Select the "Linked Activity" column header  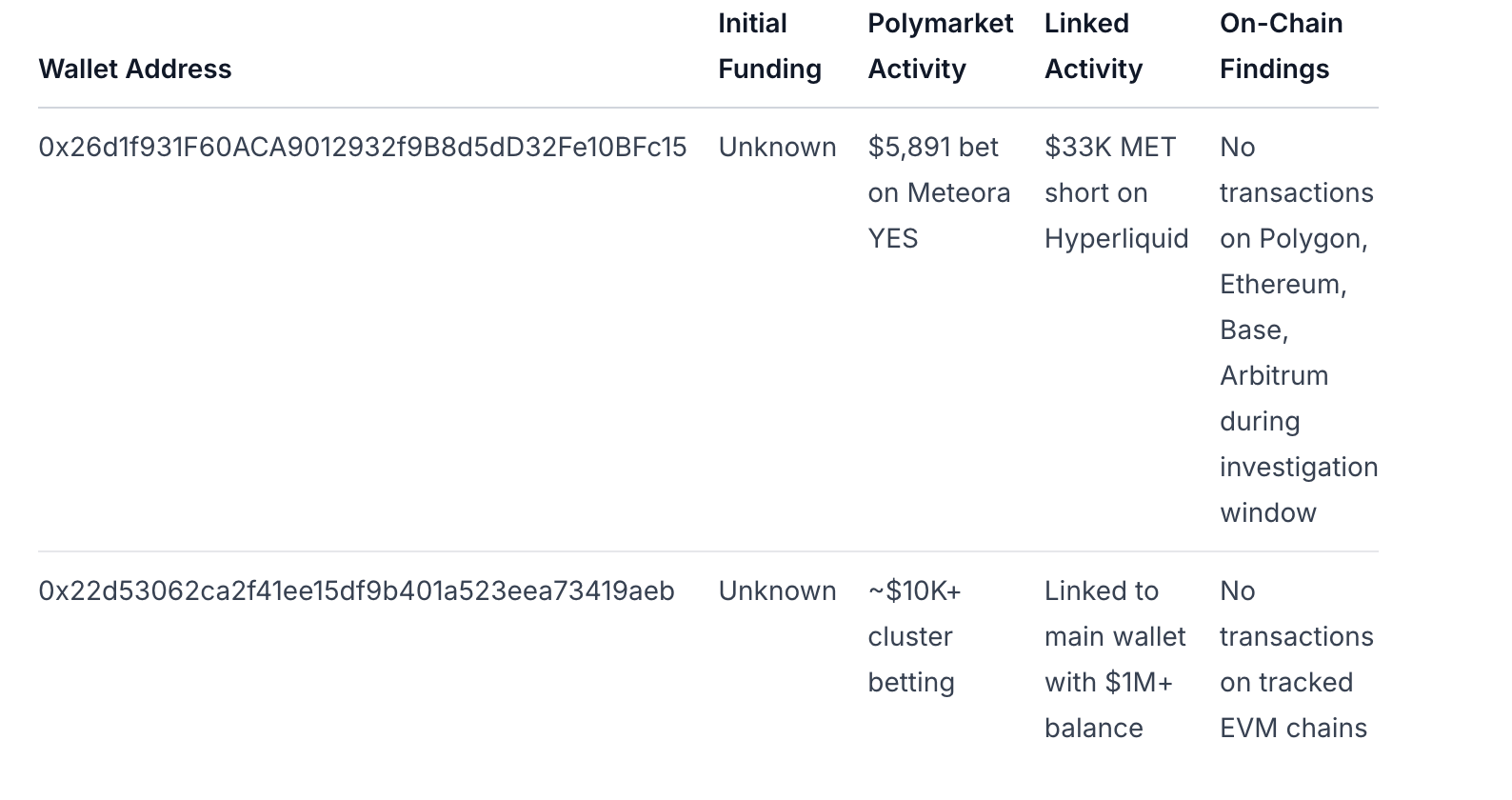coord(1093,47)
